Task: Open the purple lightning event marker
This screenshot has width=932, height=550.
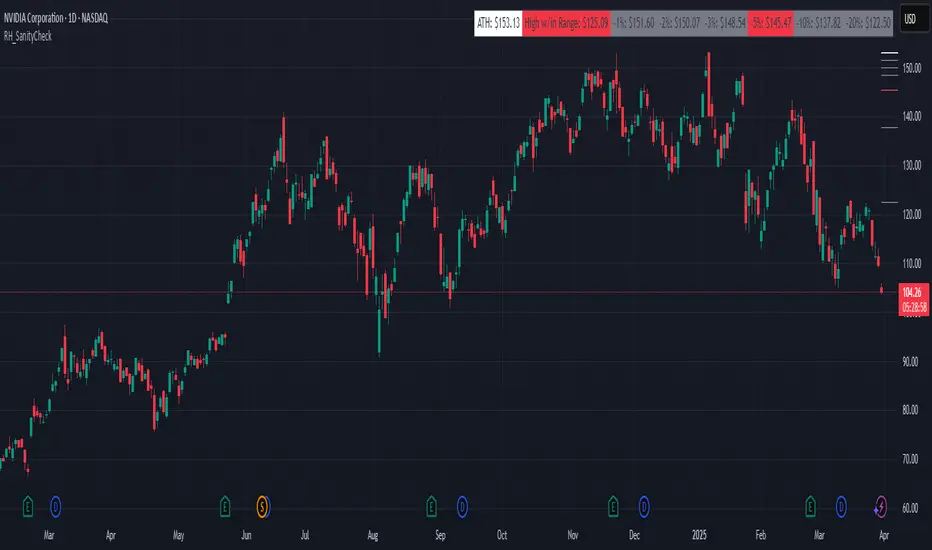Action: [x=880, y=507]
